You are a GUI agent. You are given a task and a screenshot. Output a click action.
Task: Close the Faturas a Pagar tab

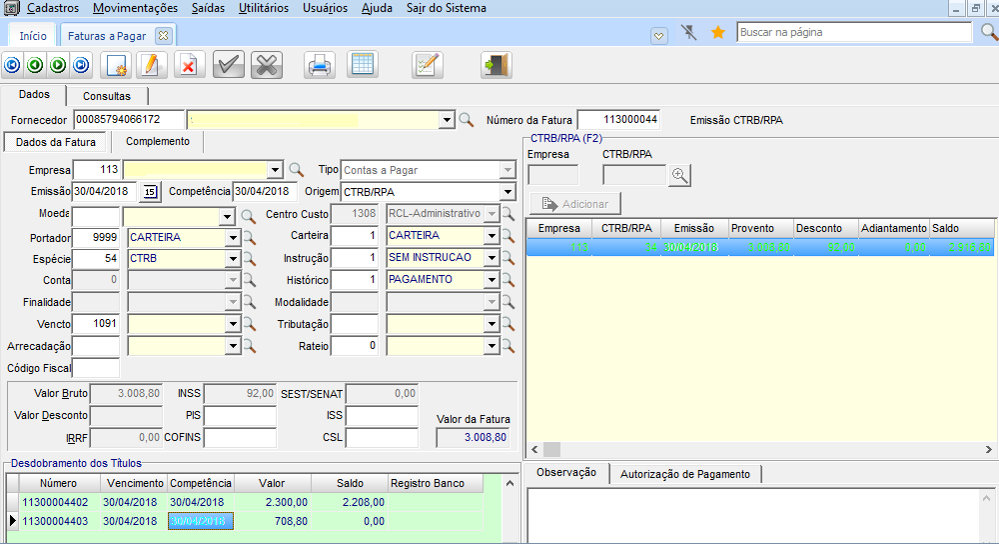pyautogui.click(x=164, y=35)
